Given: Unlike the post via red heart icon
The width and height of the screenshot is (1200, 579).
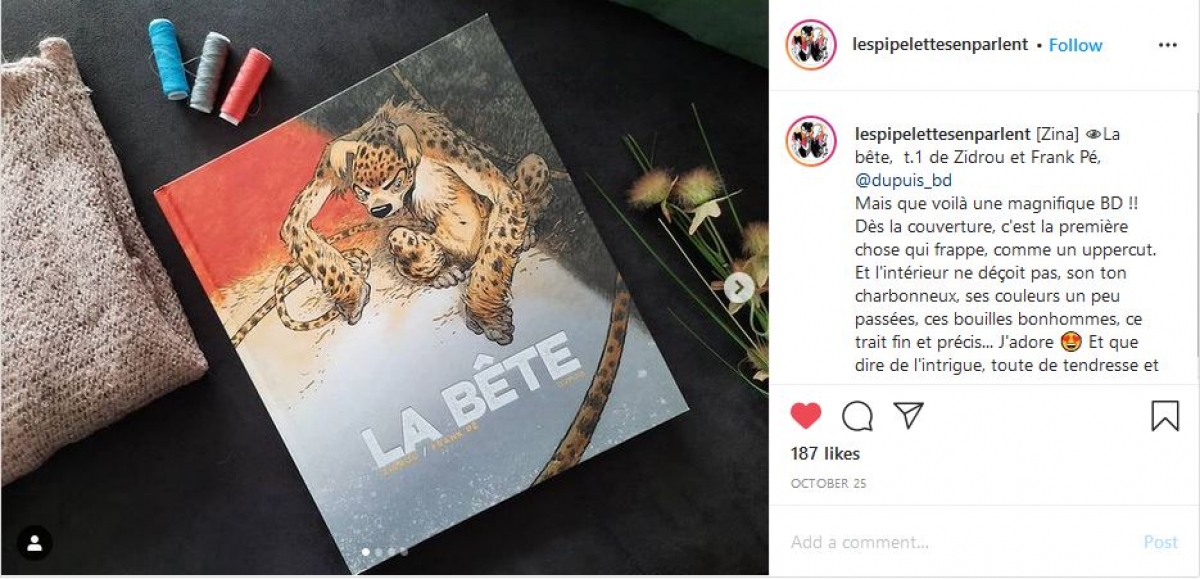Looking at the screenshot, I should point(805,415).
